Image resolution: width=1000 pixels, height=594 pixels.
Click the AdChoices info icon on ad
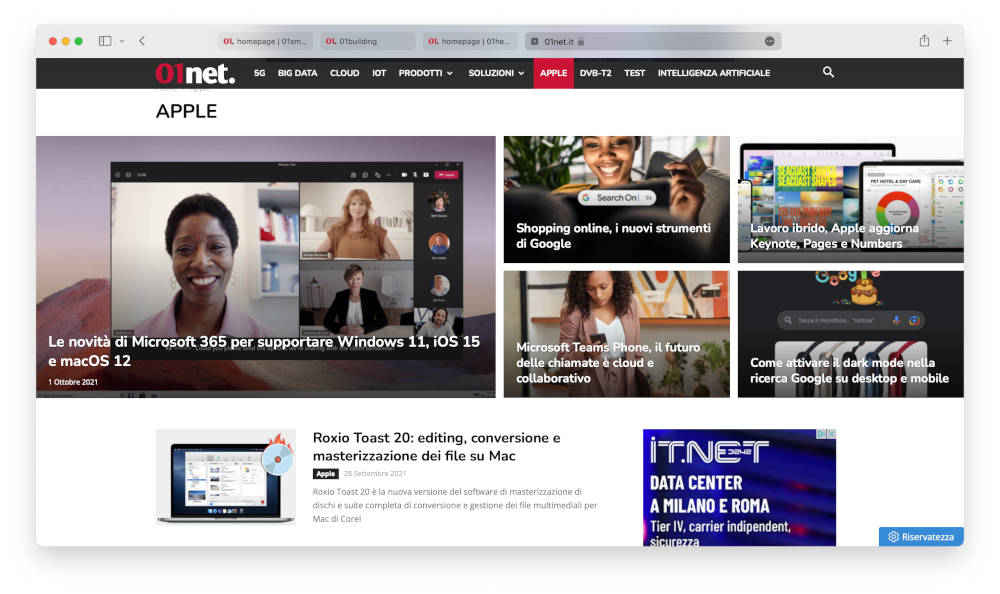tap(822, 434)
